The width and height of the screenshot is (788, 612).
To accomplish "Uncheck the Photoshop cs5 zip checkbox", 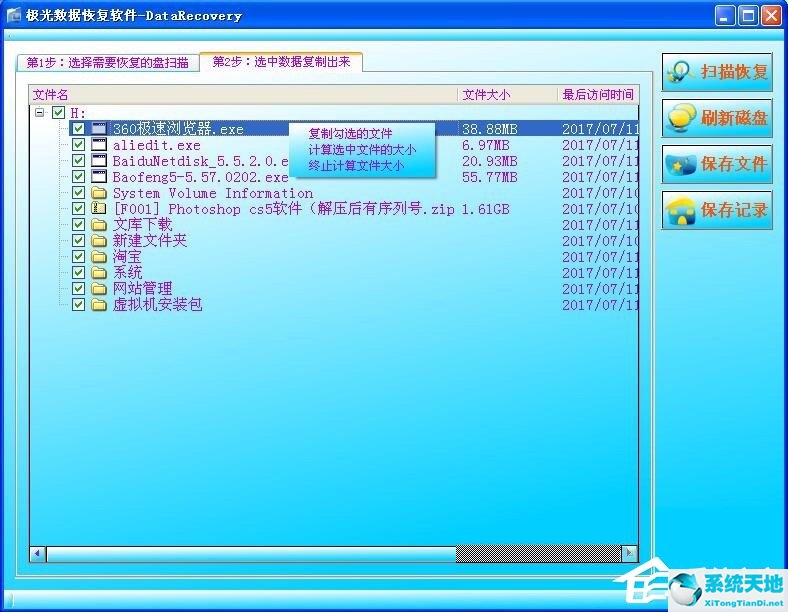I will [78, 209].
